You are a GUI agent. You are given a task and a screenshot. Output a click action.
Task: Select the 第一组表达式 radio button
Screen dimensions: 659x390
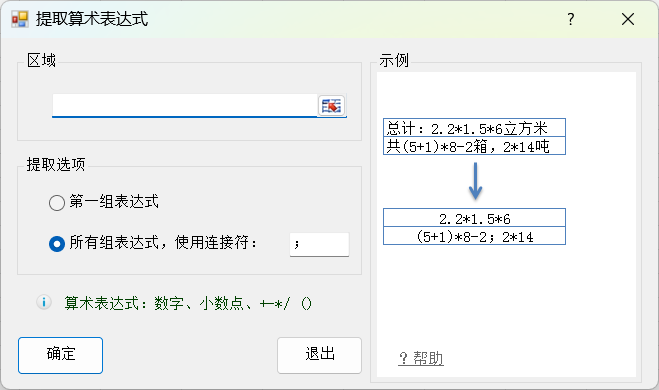tap(57, 203)
